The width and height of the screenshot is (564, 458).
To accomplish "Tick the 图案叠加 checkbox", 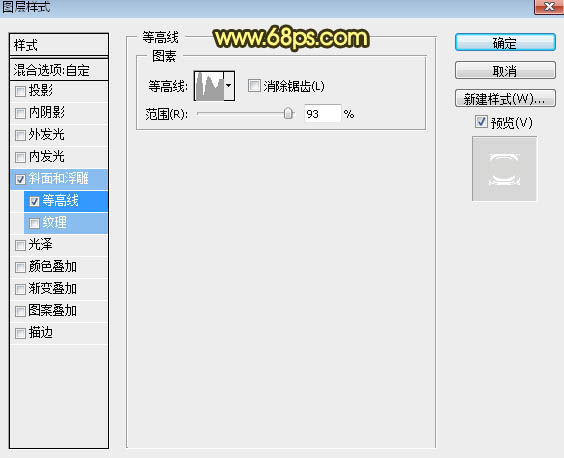I will 20,311.
